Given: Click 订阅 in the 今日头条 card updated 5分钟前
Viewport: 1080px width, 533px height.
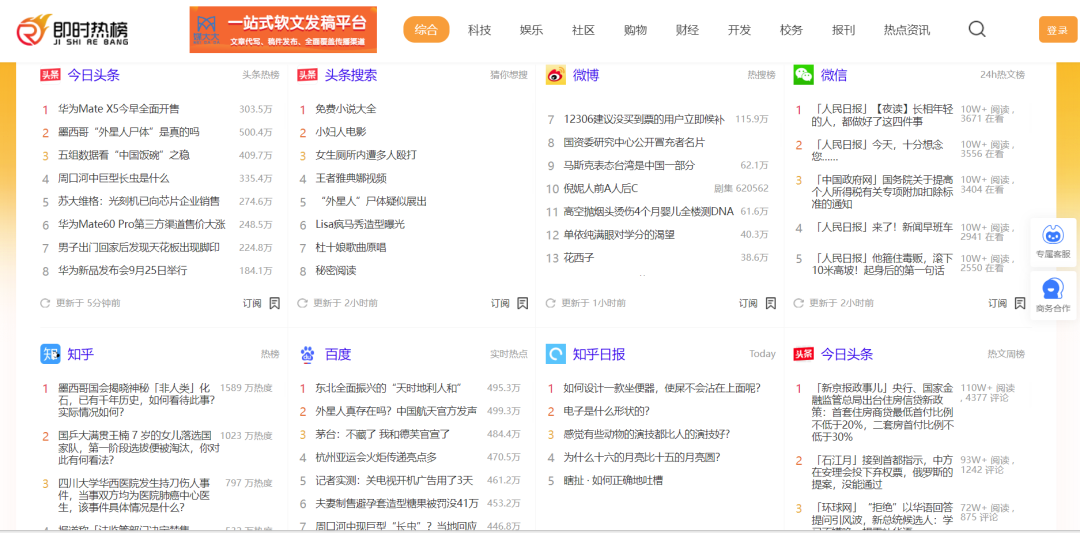Looking at the screenshot, I should (252, 303).
